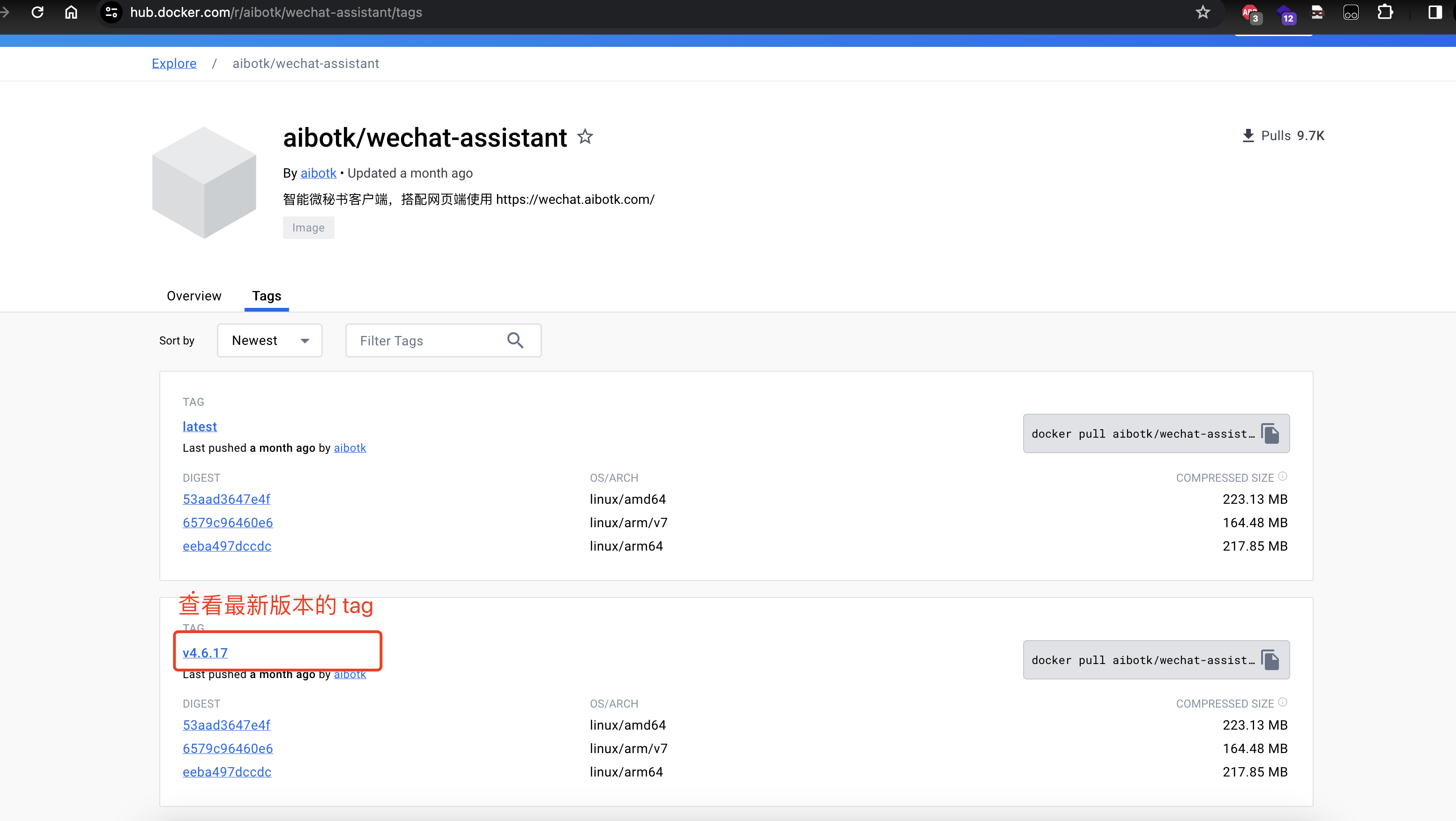Image resolution: width=1456 pixels, height=821 pixels.
Task: Toggle the browser side panel icon
Action: [x=1434, y=12]
